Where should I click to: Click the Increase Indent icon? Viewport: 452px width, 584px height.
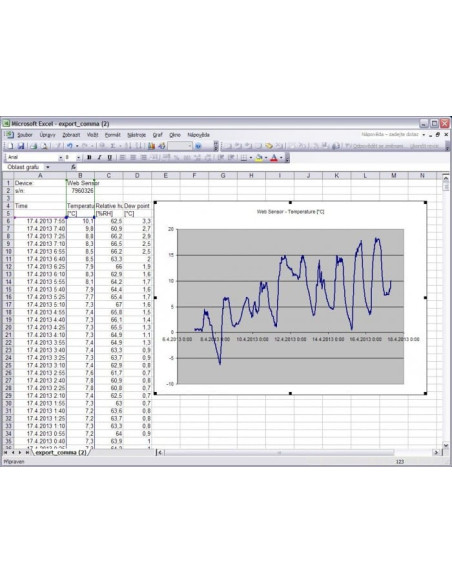pos(231,158)
